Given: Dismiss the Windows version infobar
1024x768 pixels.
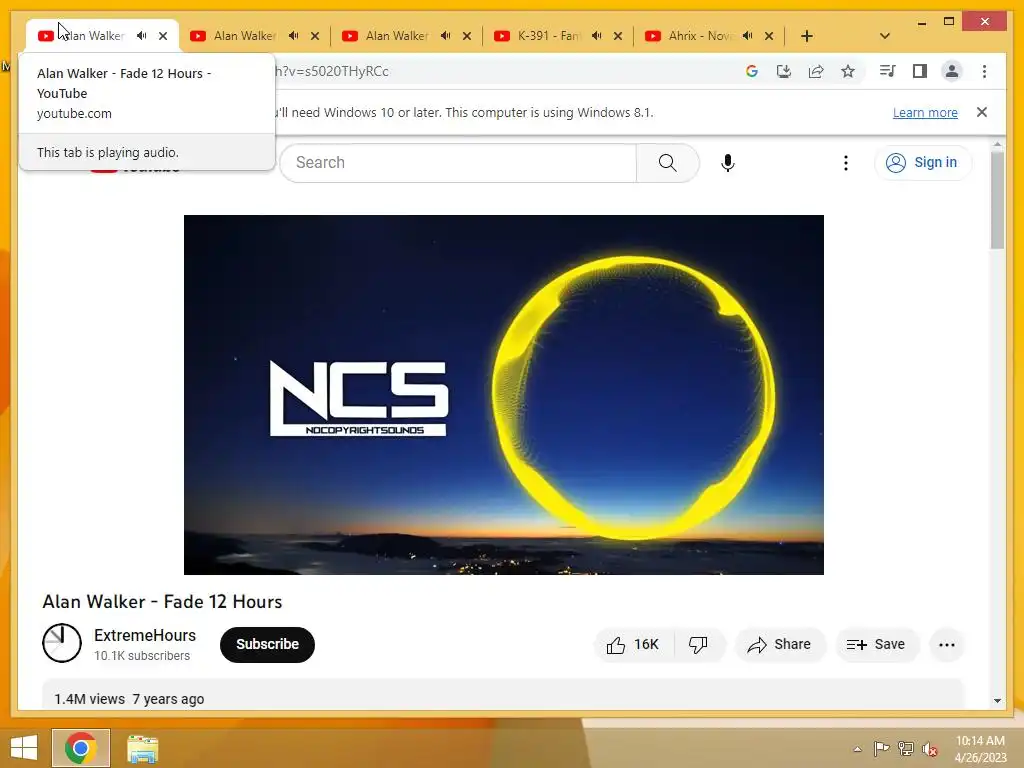Looking at the screenshot, I should 982,112.
